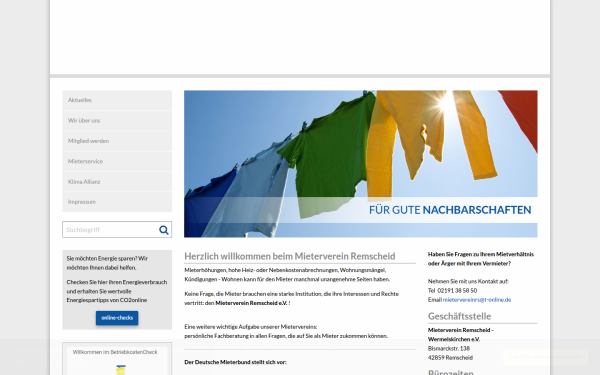Click heading Herzlich willkommen beim Mieterverein Remscheid

click(290, 256)
